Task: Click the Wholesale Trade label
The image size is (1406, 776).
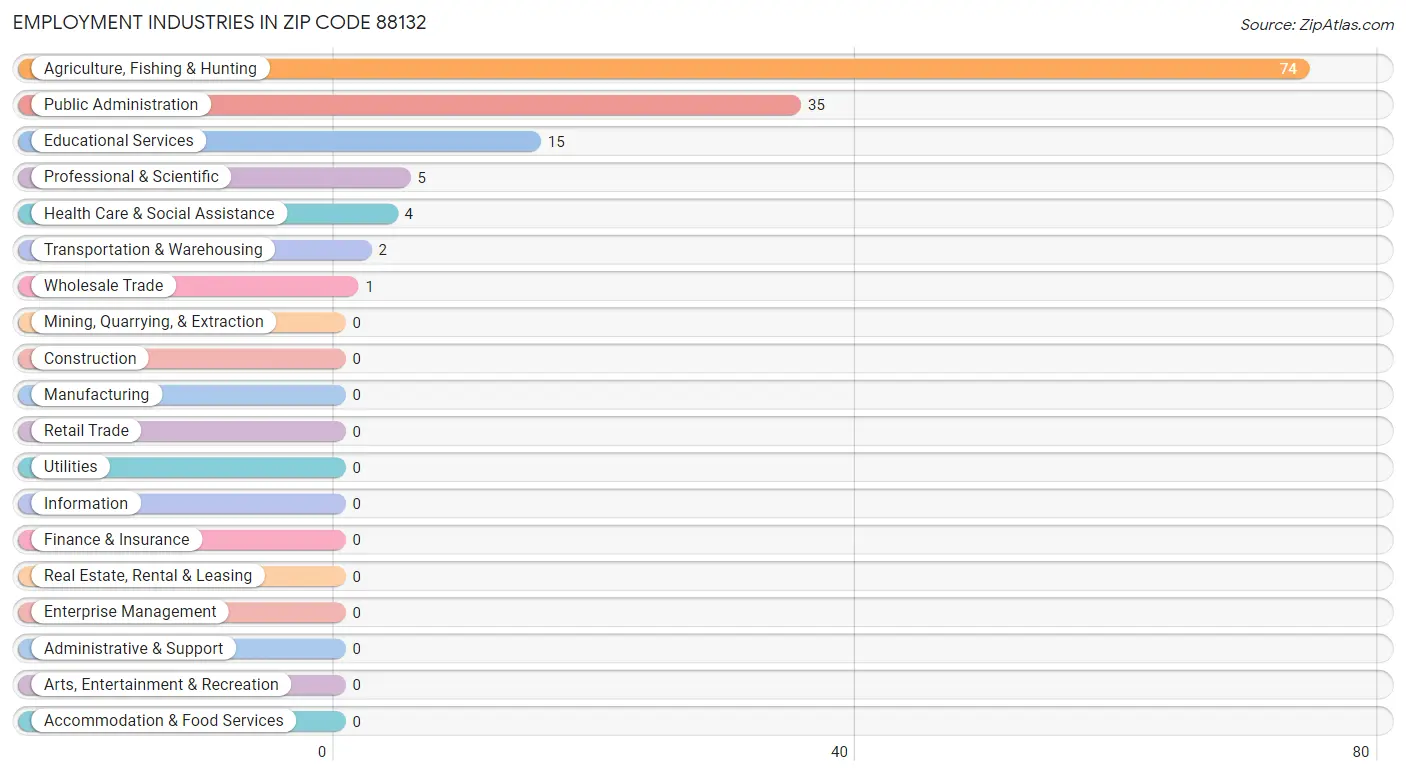Action: pos(103,286)
